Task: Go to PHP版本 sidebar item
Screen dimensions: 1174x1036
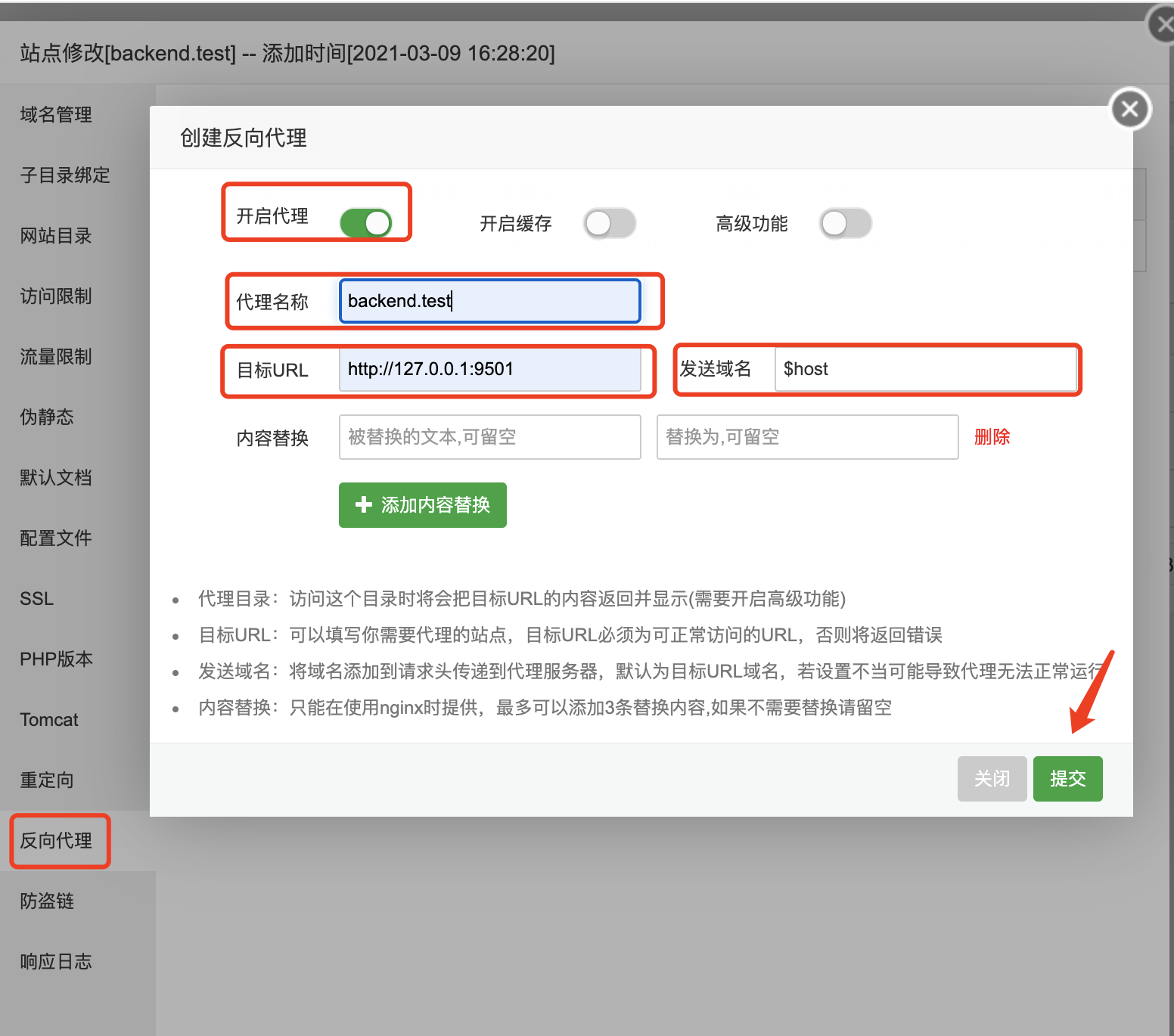Action: [x=56, y=659]
